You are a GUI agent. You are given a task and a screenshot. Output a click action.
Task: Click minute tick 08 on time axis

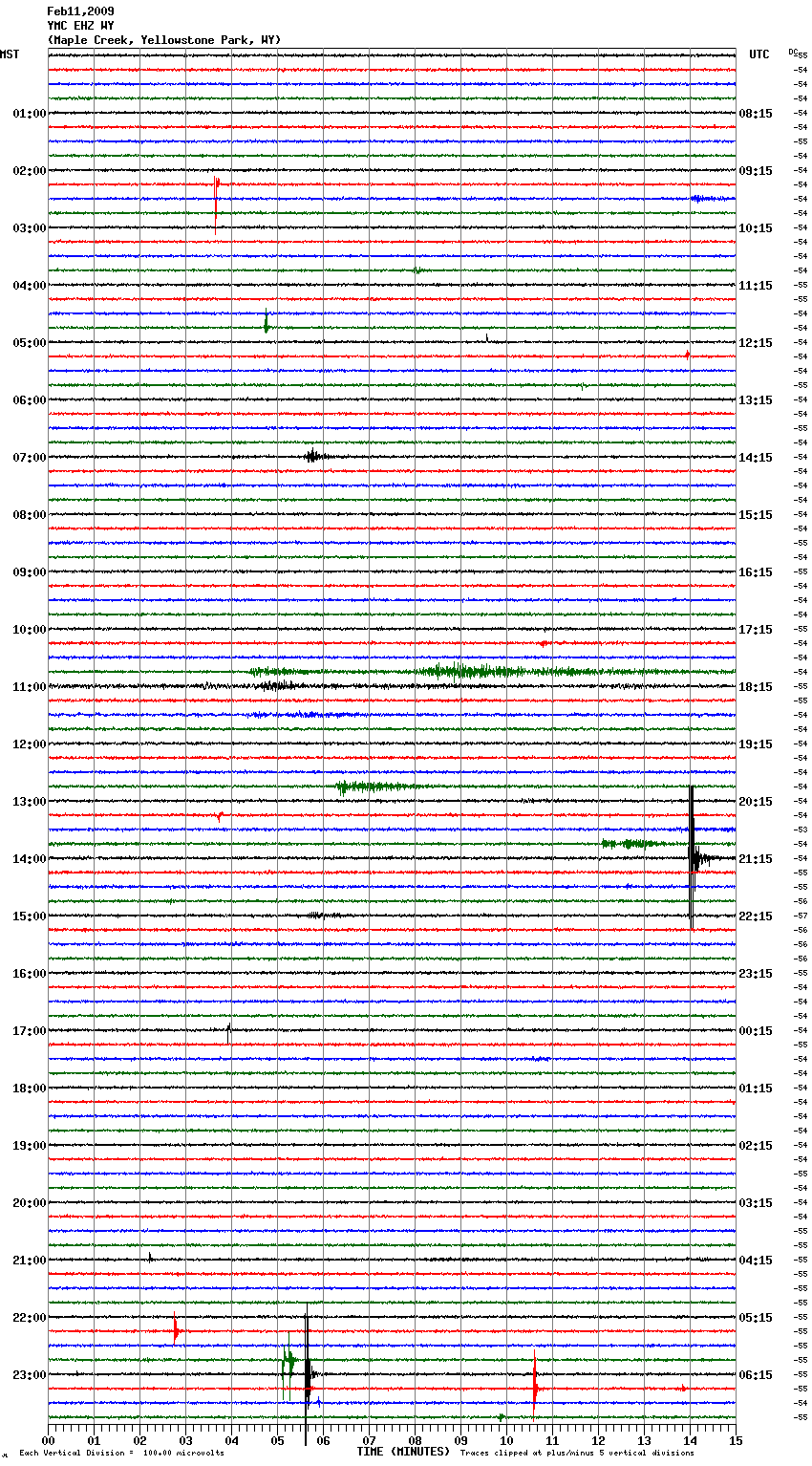point(415,1440)
